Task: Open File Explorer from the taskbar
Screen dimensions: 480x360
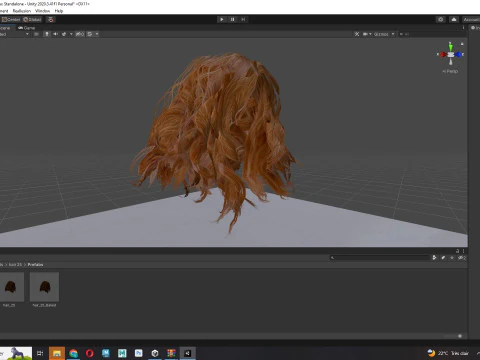Action: point(57,353)
